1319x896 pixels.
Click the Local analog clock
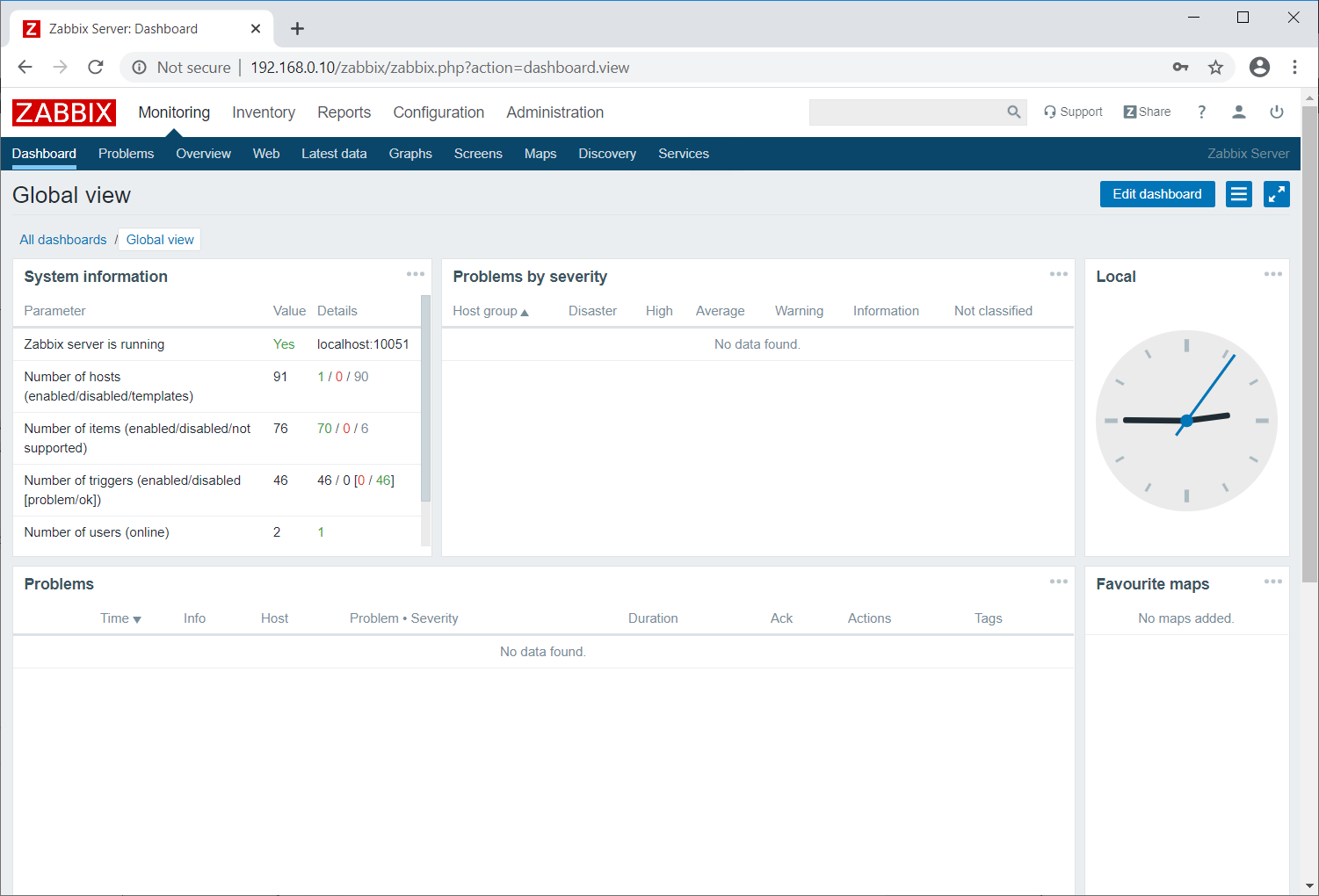[1186, 421]
